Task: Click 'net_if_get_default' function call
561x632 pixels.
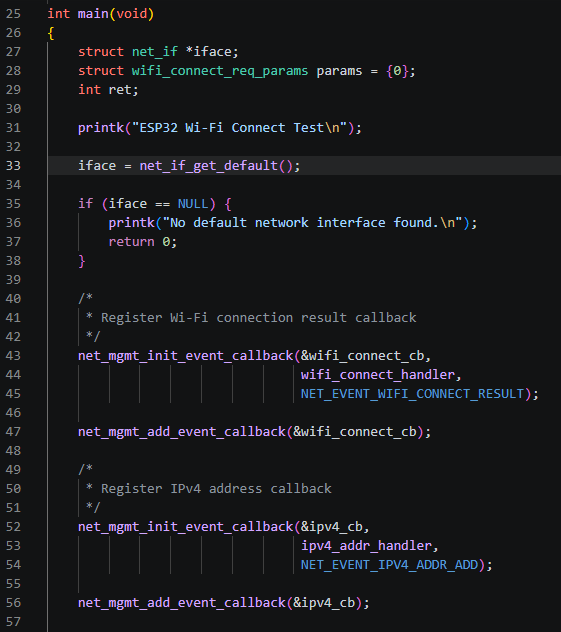Action: click(x=209, y=166)
